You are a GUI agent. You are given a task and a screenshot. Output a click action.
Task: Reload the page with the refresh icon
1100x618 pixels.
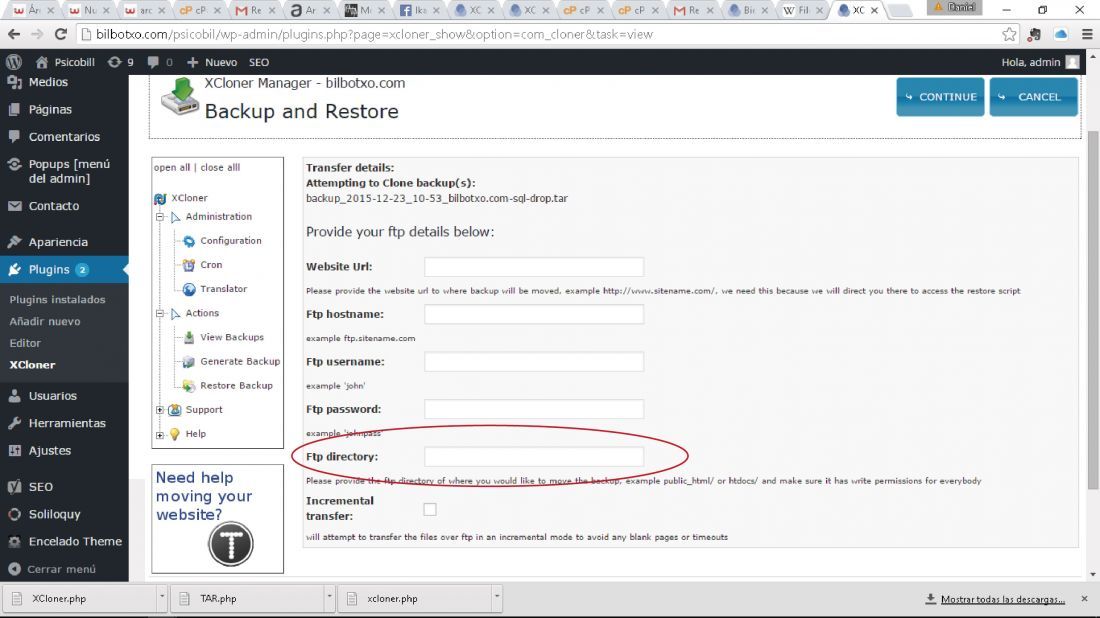pos(61,34)
